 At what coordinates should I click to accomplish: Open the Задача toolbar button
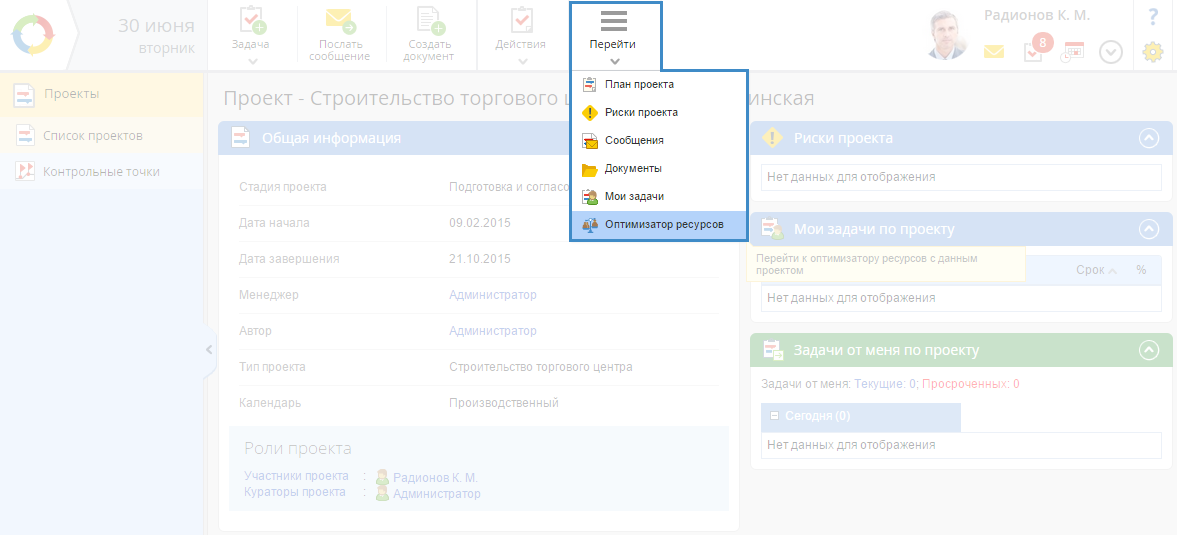click(x=251, y=35)
